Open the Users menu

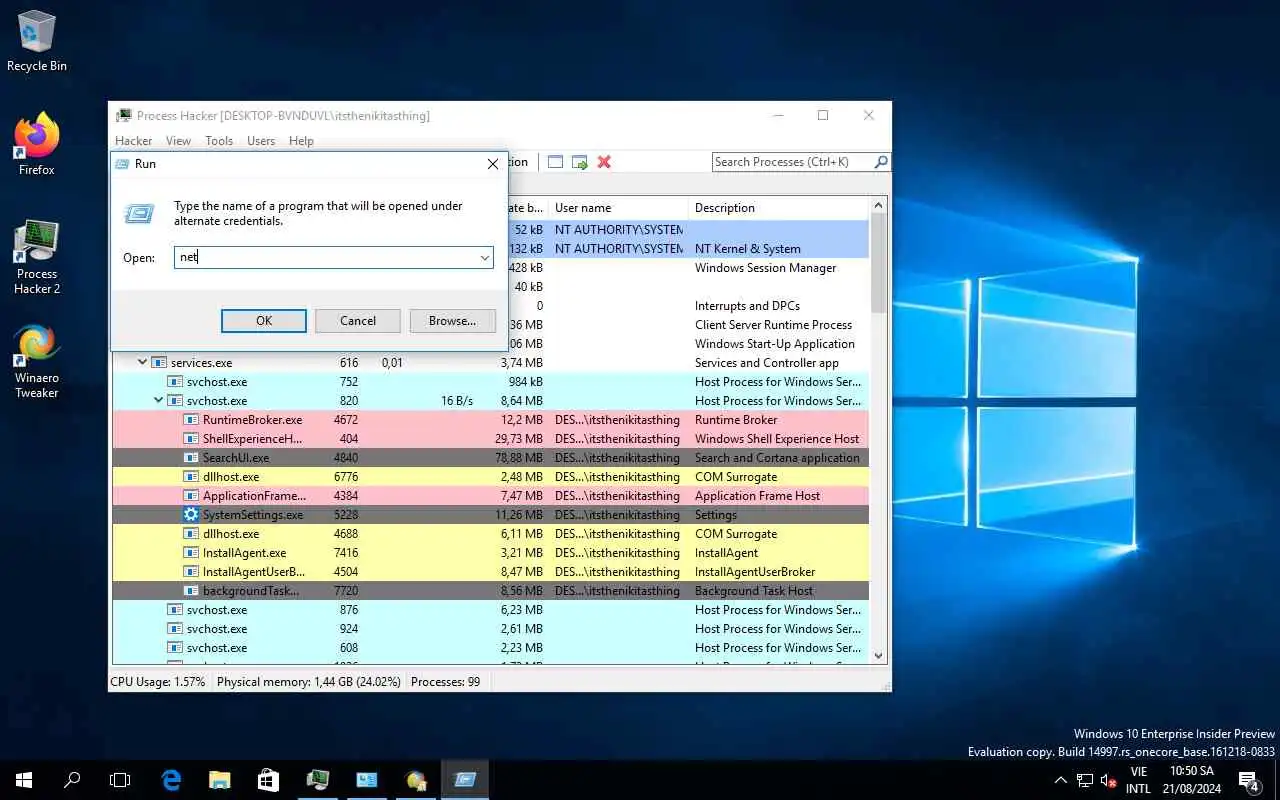pos(261,141)
